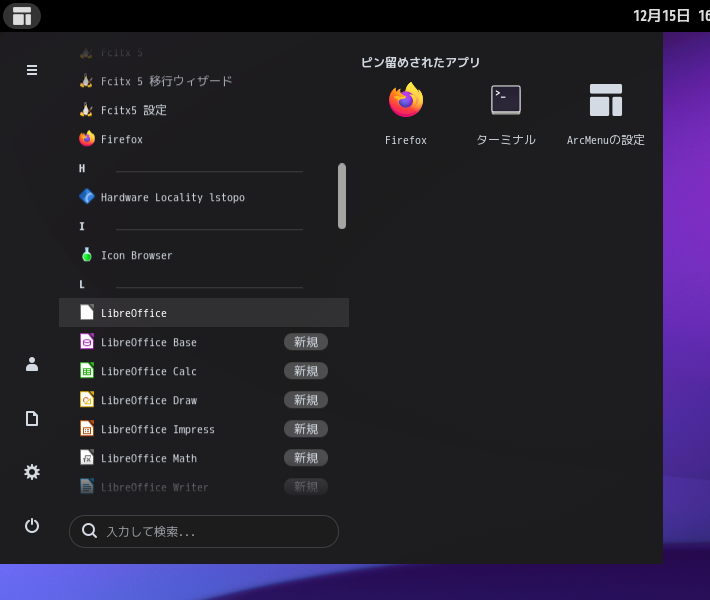Click the 'H' section letter header
The width and height of the screenshot is (710, 600).
point(82,168)
